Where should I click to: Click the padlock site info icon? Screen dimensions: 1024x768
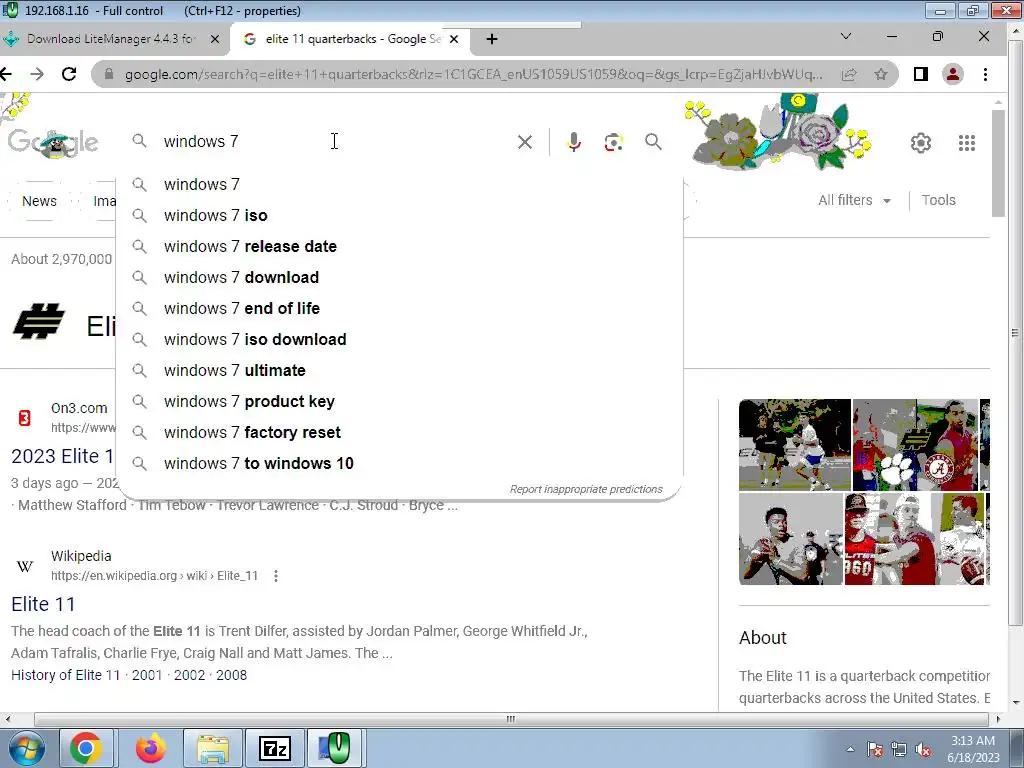(108, 74)
